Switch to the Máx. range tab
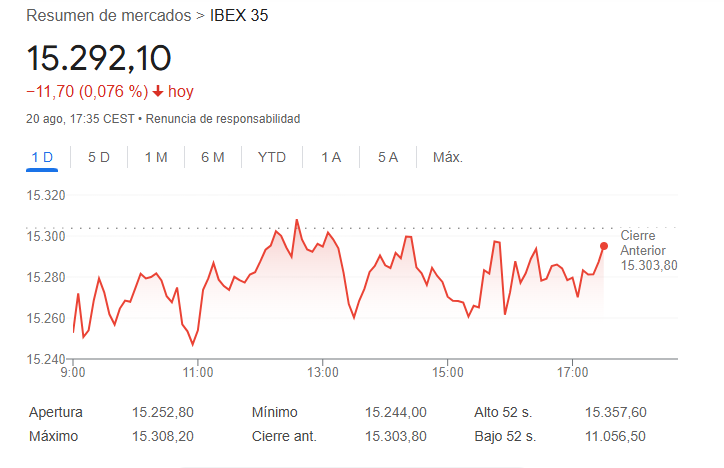This screenshot has width=724, height=468. coord(447,157)
